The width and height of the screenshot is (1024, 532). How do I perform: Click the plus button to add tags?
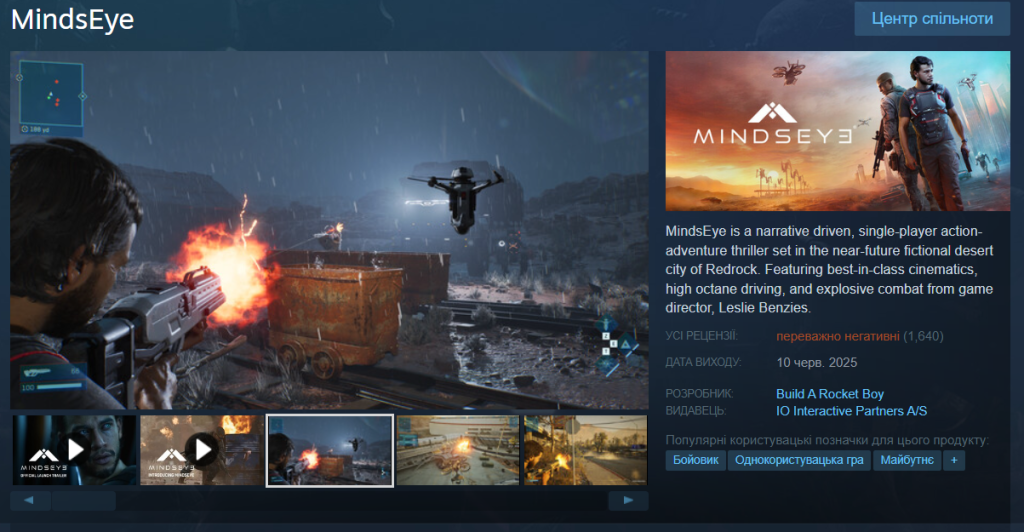954,460
